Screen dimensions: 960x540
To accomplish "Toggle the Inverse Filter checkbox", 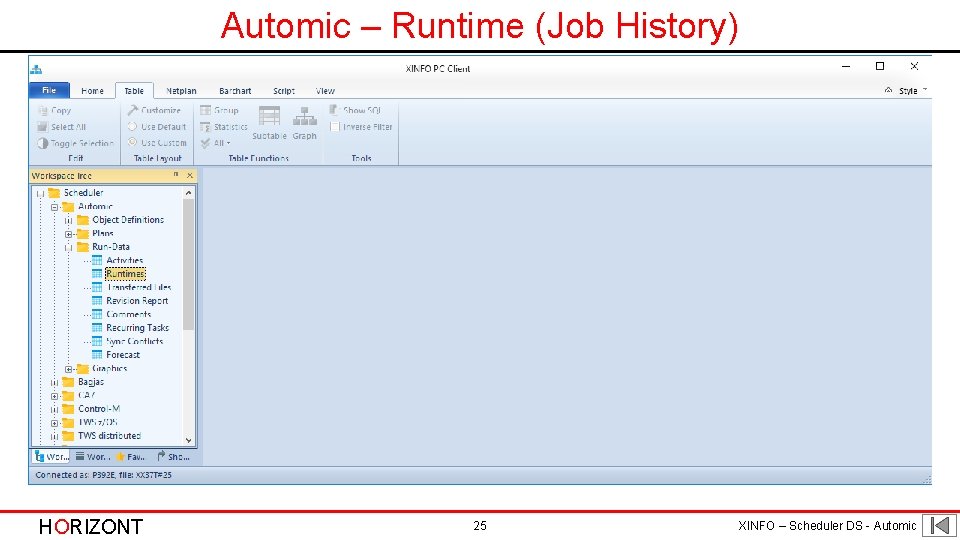I will pyautogui.click(x=334, y=127).
